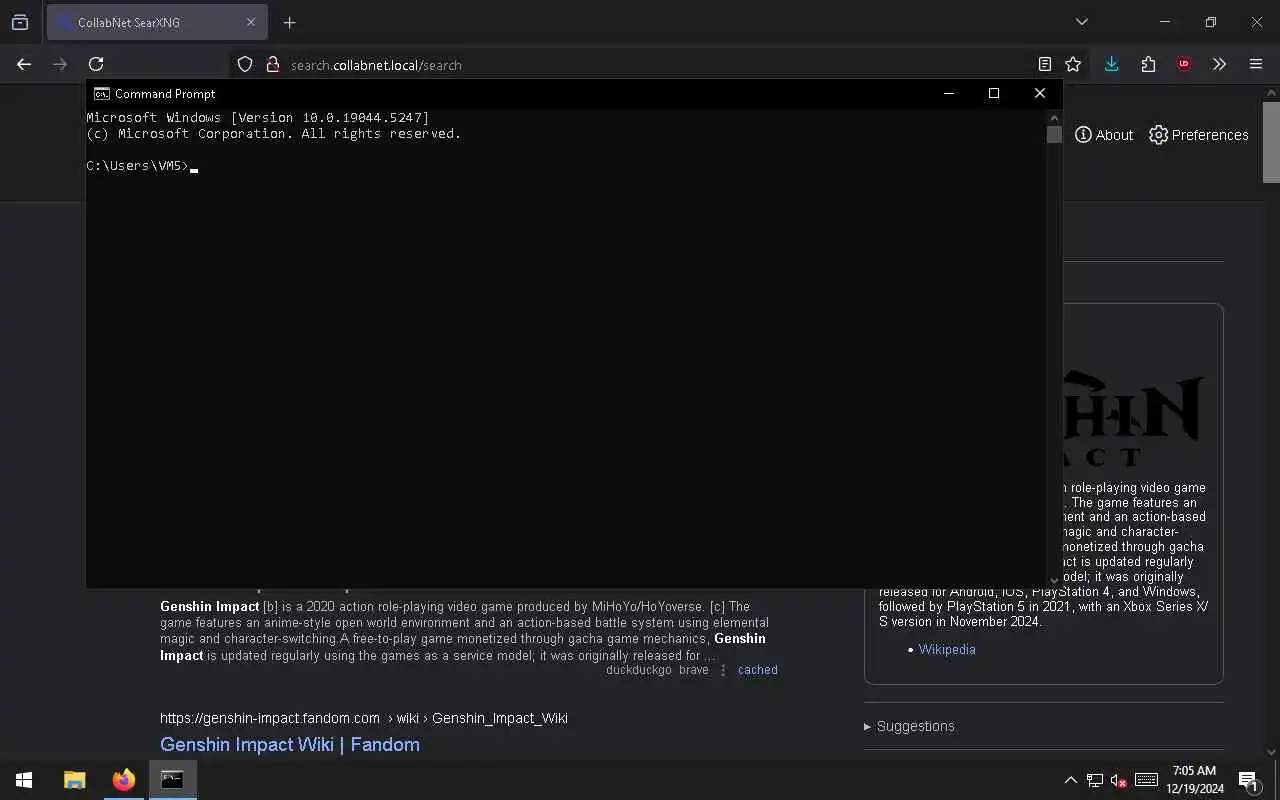Open the notification center icon

[x=1248, y=780]
